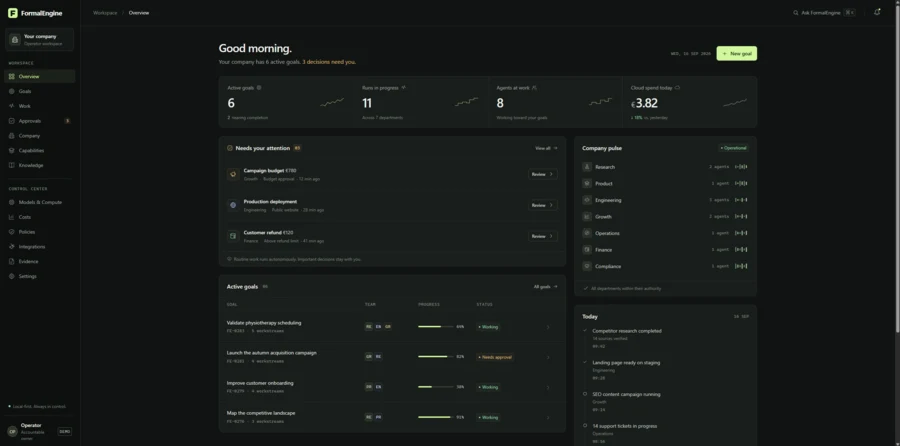Click the 3 decisions need you link
Viewport: 900px width, 446px height.
[x=329, y=62]
